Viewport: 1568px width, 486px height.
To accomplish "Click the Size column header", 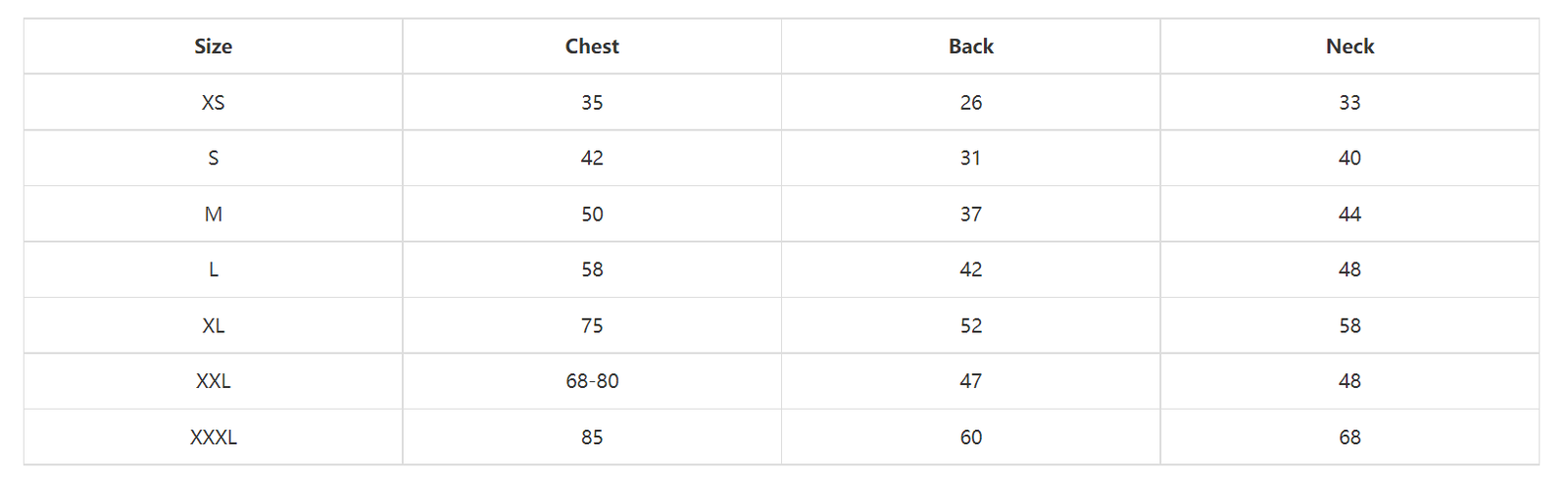I will pyautogui.click(x=213, y=46).
